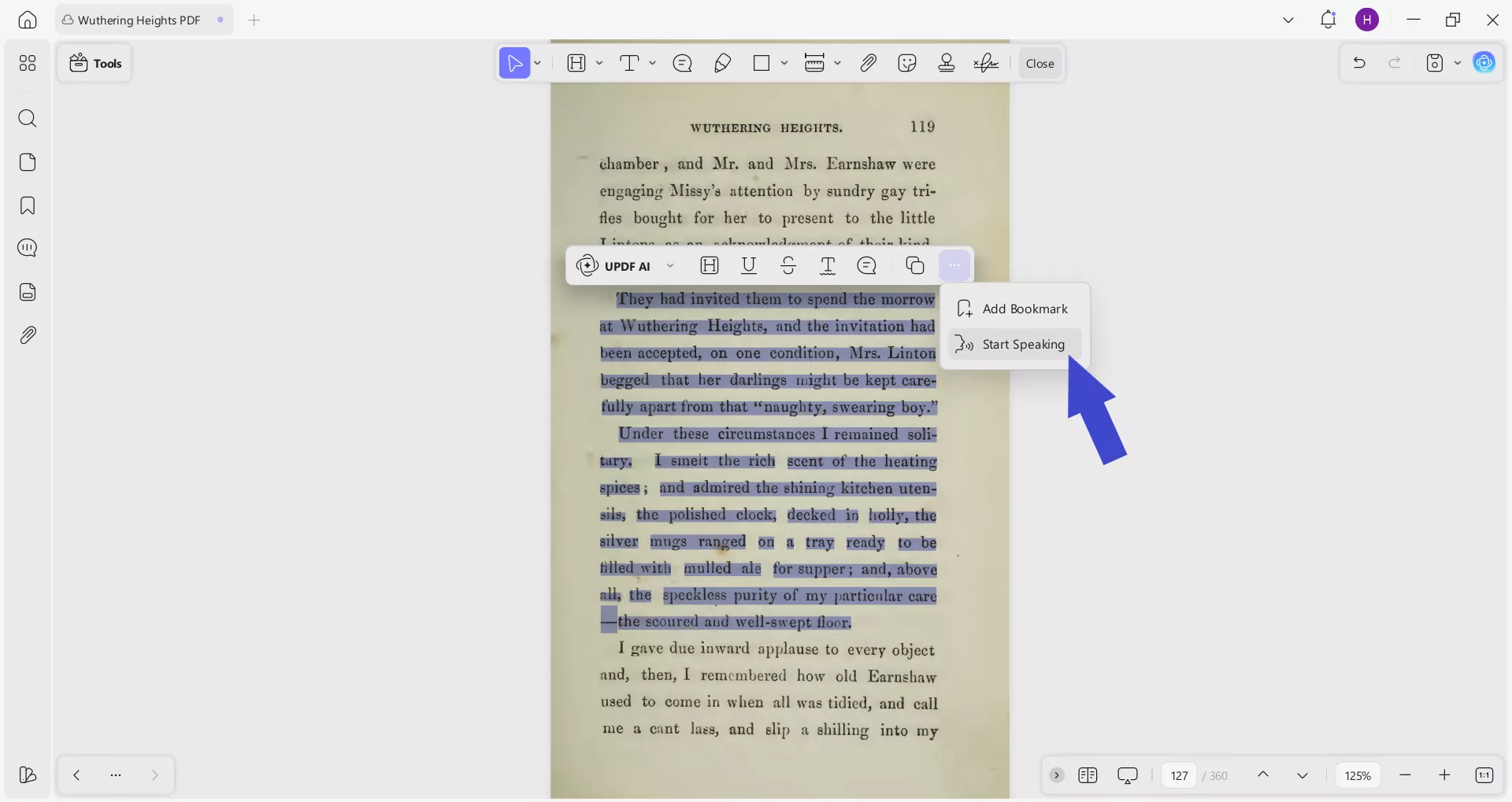Viewport: 1512px width, 802px height.
Task: Toggle the page display reading mode
Action: click(1088, 775)
